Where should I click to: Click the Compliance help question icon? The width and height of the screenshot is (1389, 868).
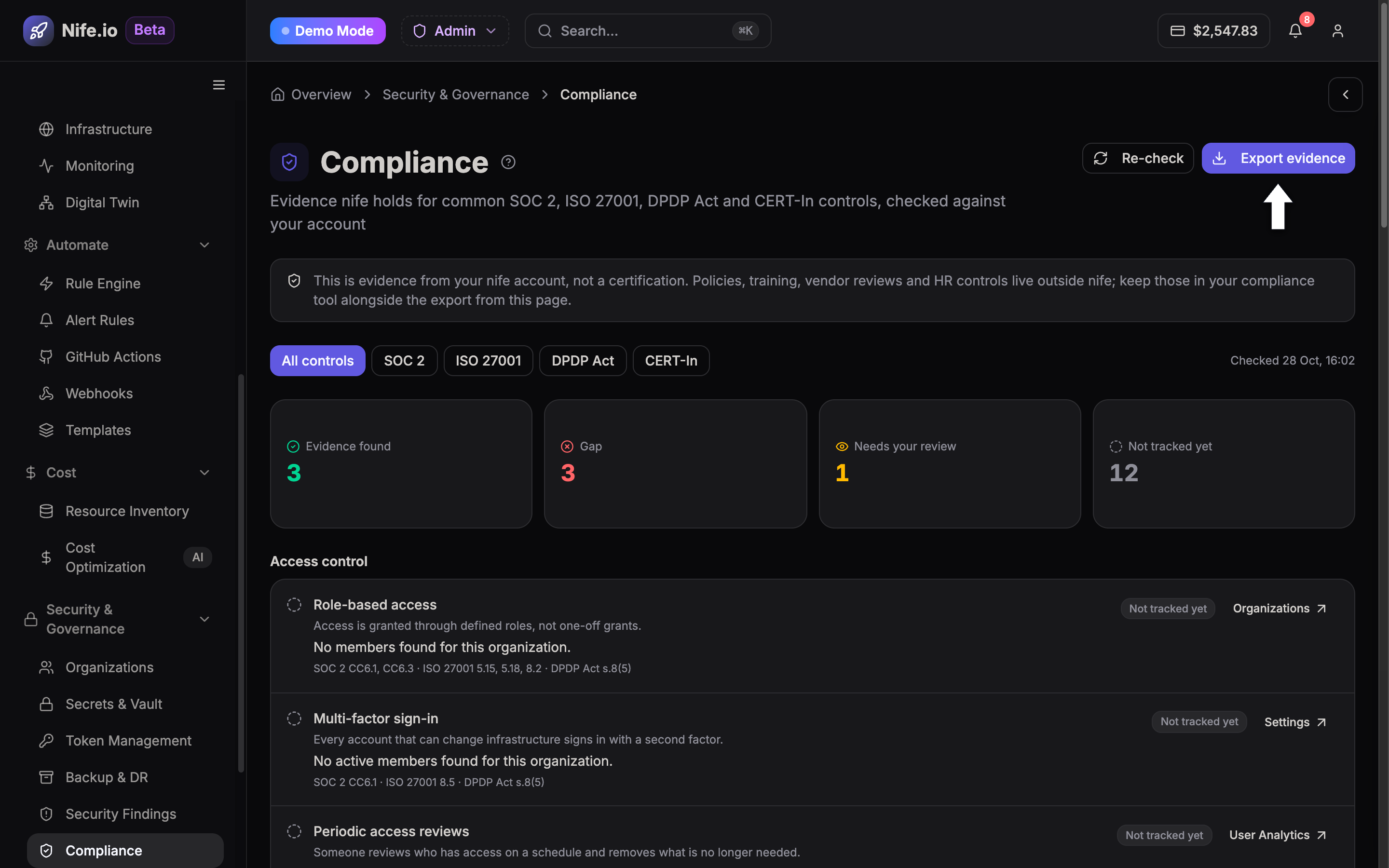[x=508, y=163]
